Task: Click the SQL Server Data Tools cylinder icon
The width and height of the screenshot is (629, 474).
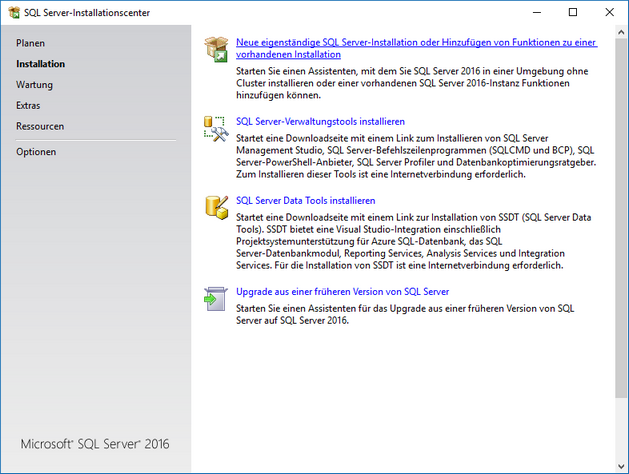Action: click(217, 208)
